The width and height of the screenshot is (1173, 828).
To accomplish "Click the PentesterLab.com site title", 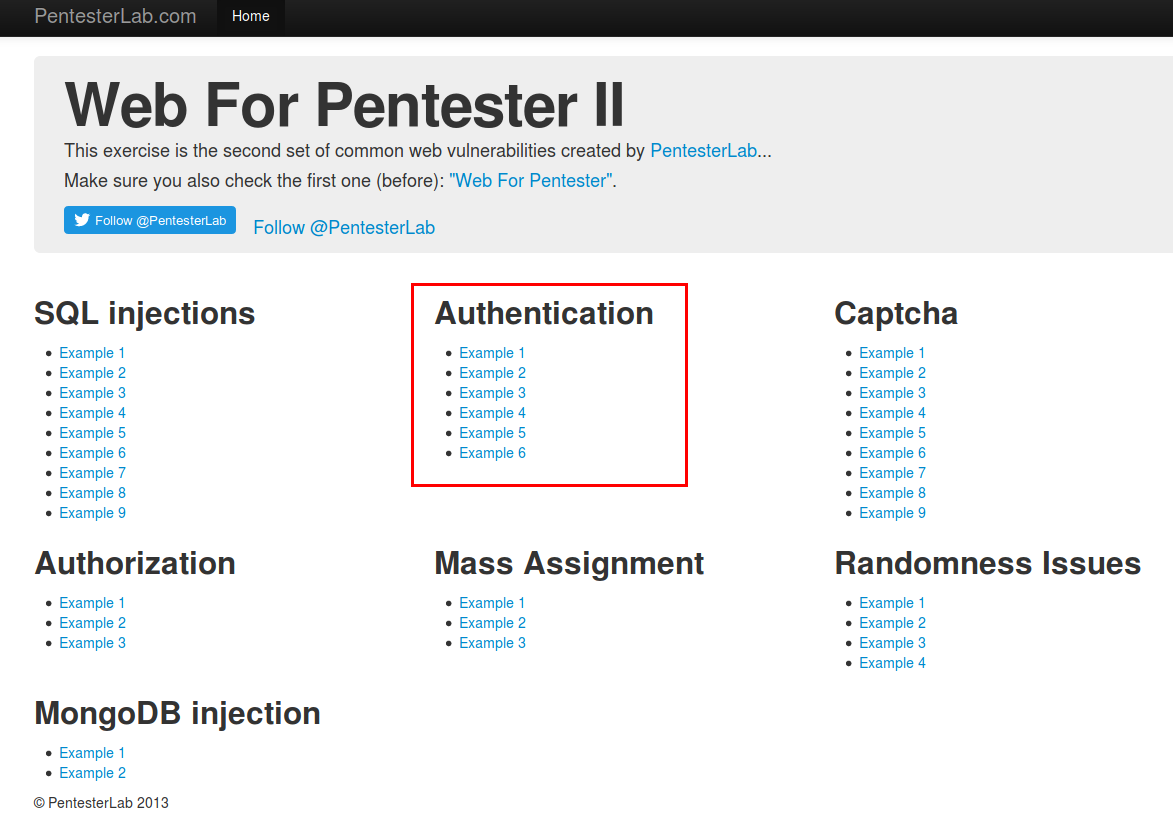I will pos(115,16).
